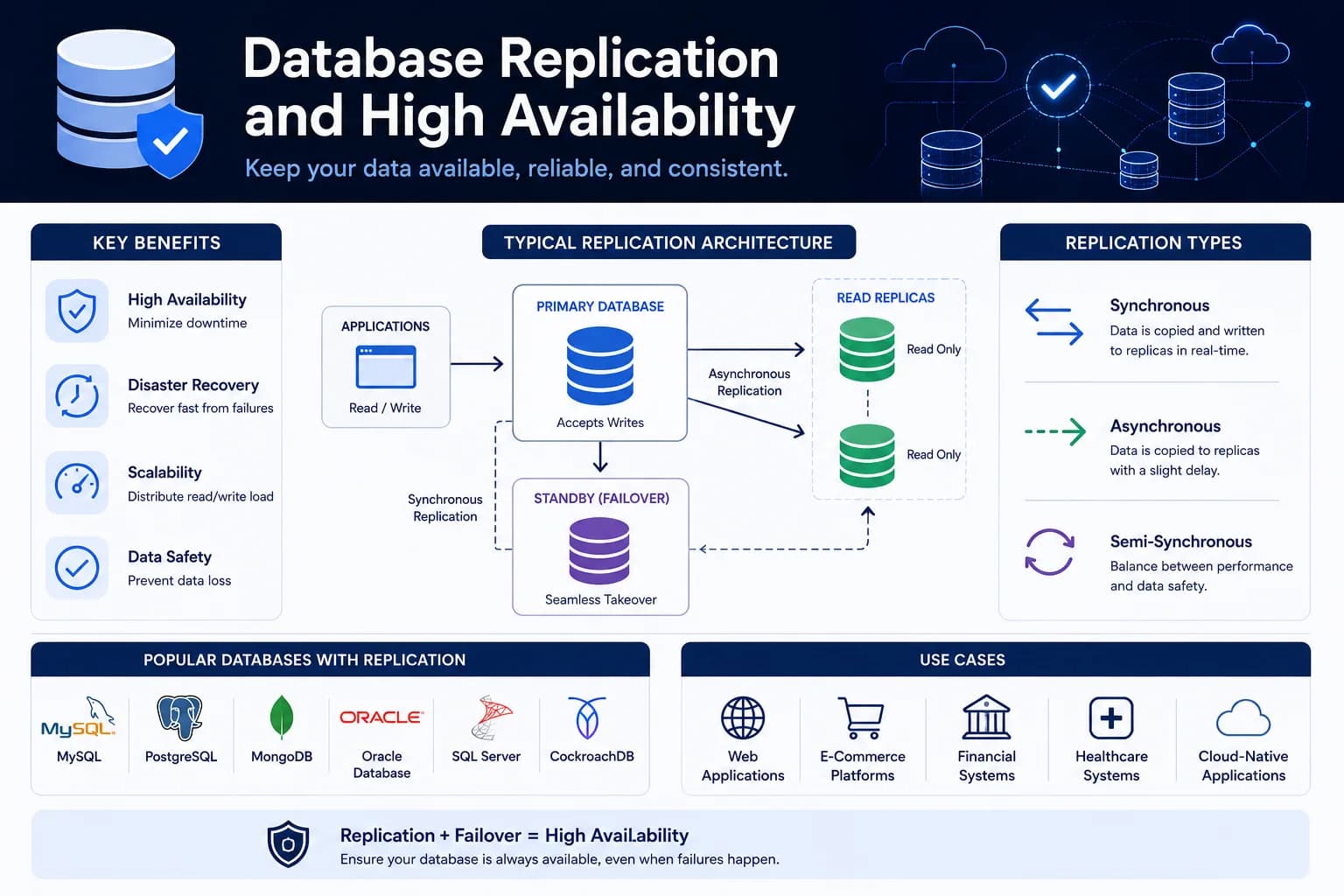
Task: Click the "READ REPLICAS" box title
Action: click(x=885, y=297)
